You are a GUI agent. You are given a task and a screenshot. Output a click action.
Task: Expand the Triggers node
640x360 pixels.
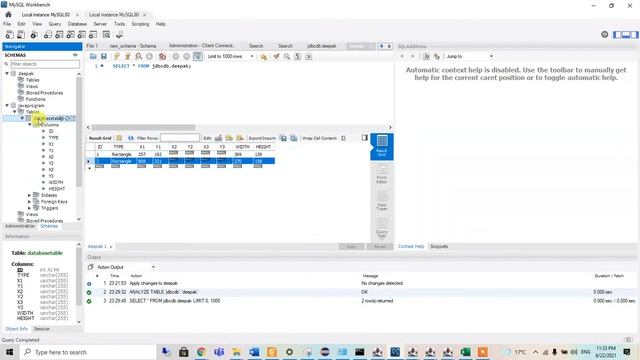pos(29,208)
